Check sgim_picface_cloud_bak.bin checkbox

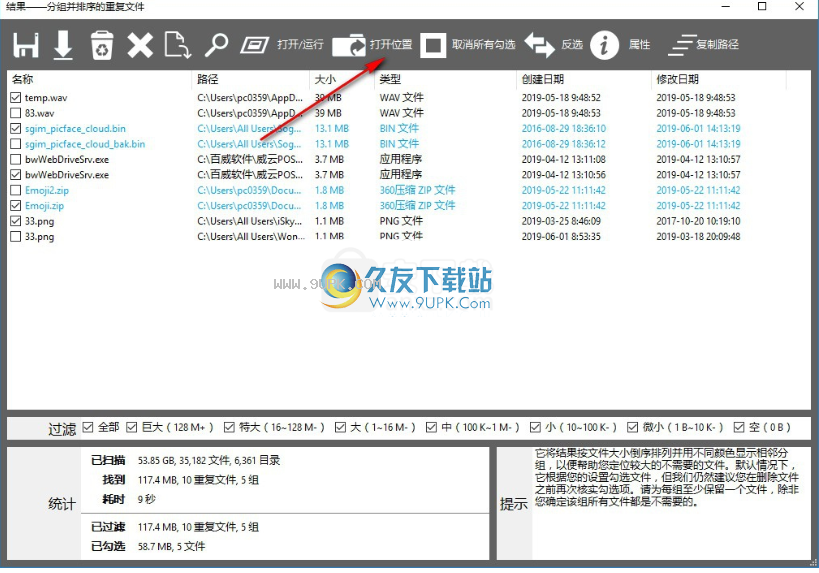[16, 144]
